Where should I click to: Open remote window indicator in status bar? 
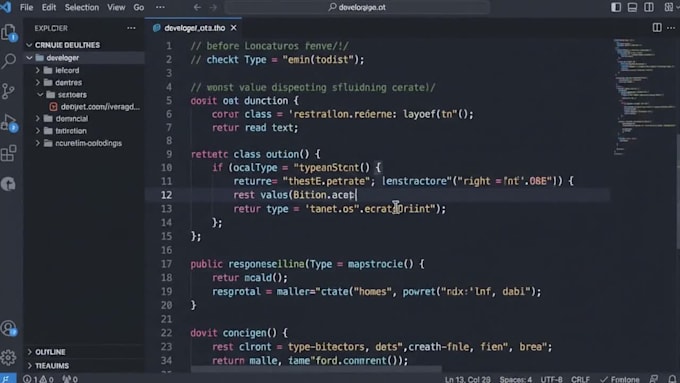(x=8, y=379)
